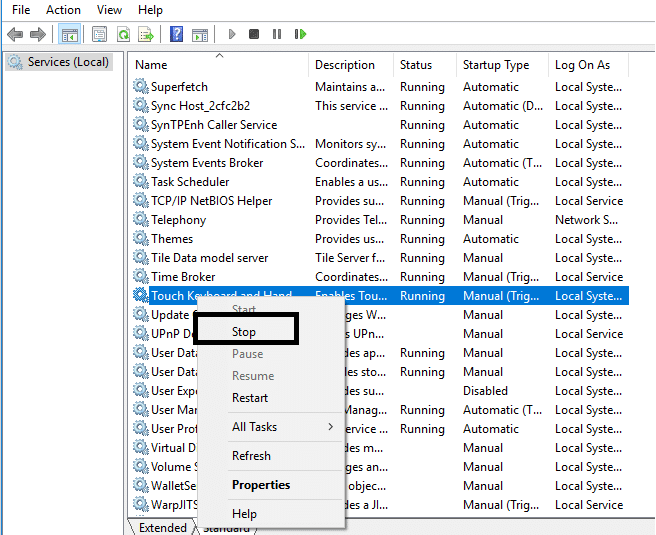Viewport: 656px width, 535px height.
Task: Toggle the Show/Hide Console Tree icon
Action: click(70, 34)
